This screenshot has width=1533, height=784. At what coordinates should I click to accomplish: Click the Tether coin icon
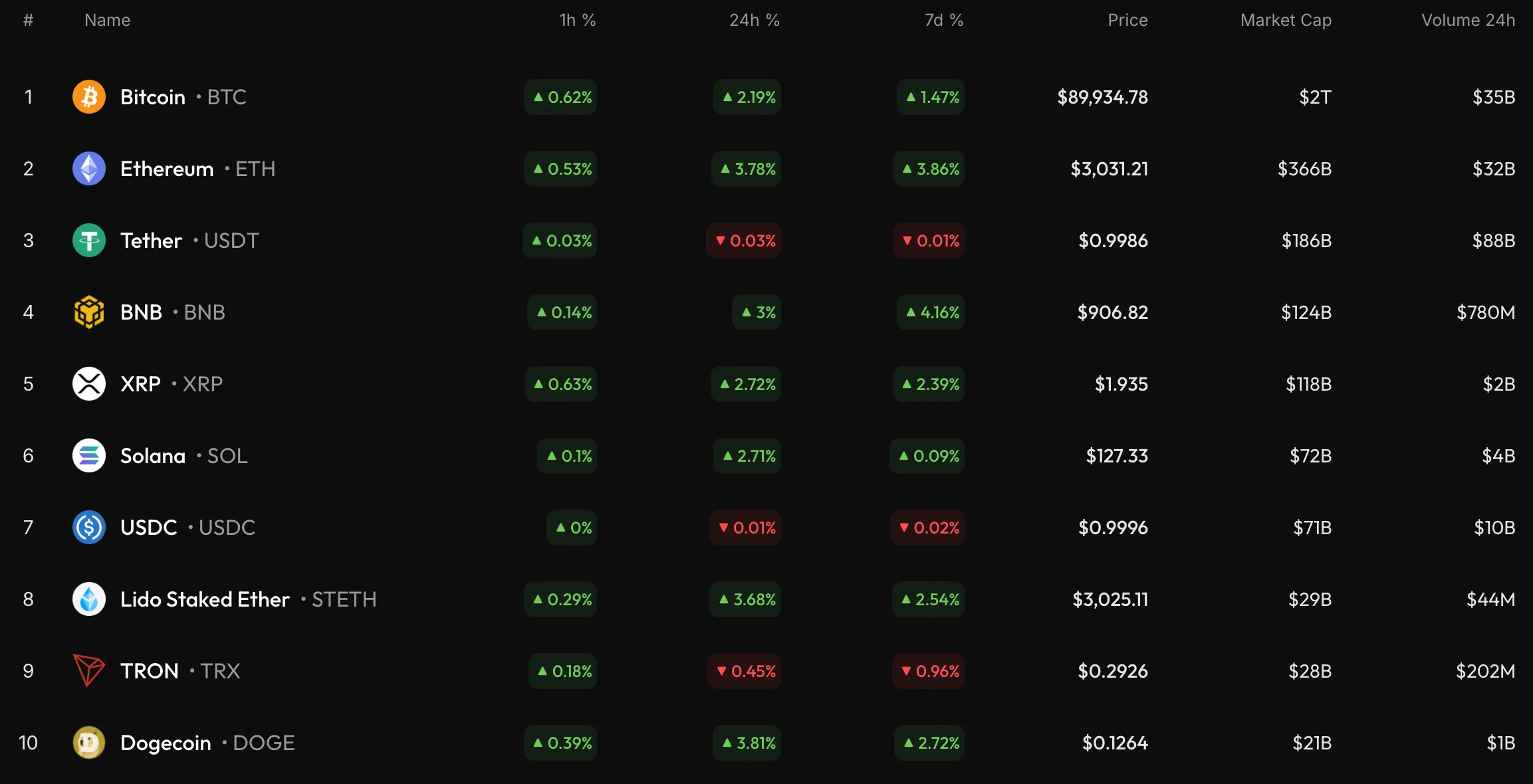pyautogui.click(x=89, y=241)
